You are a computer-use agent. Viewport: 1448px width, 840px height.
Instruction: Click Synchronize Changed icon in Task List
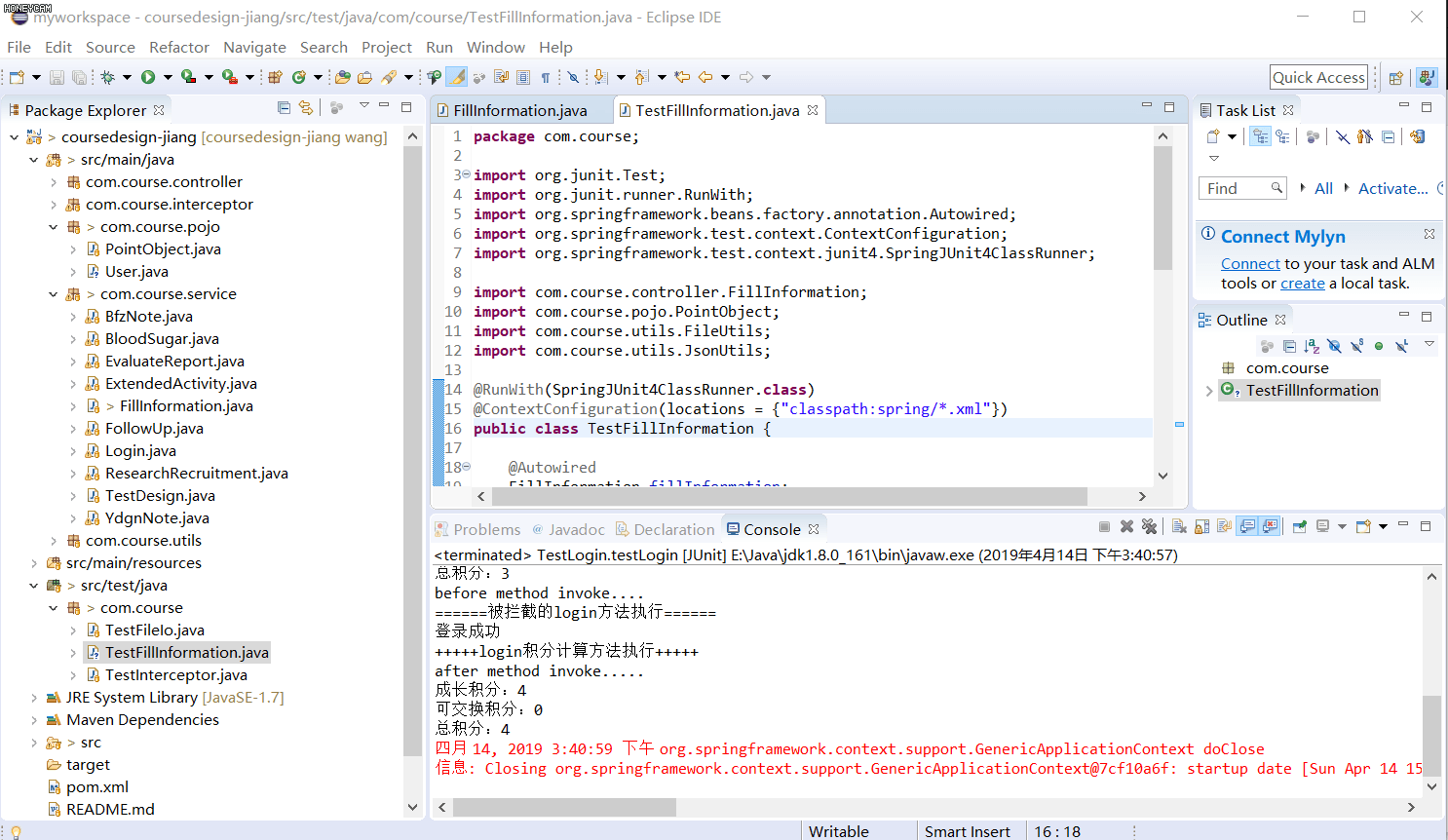pyautogui.click(x=1417, y=136)
